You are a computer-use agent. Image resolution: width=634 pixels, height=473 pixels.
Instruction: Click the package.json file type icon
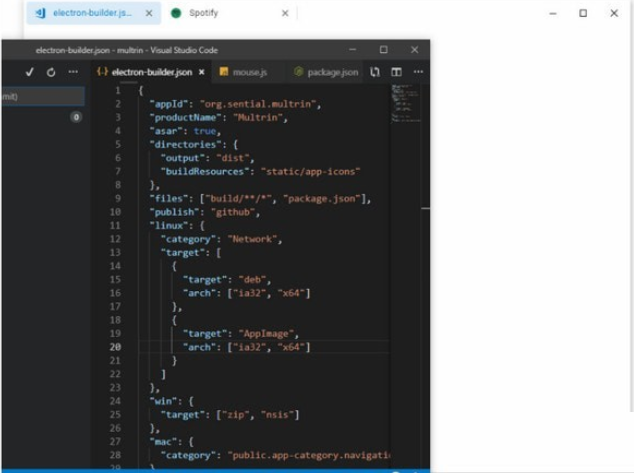[299, 72]
